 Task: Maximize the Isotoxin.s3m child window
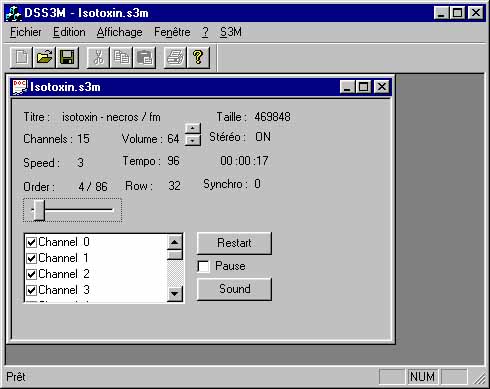tap(363, 87)
